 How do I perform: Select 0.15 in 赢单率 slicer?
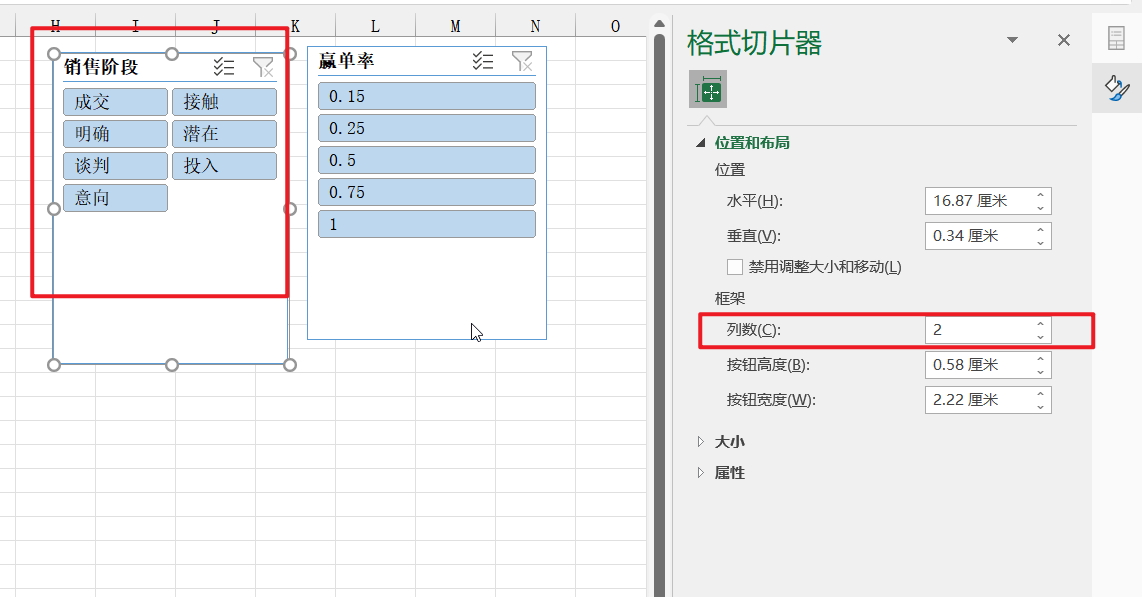(427, 96)
